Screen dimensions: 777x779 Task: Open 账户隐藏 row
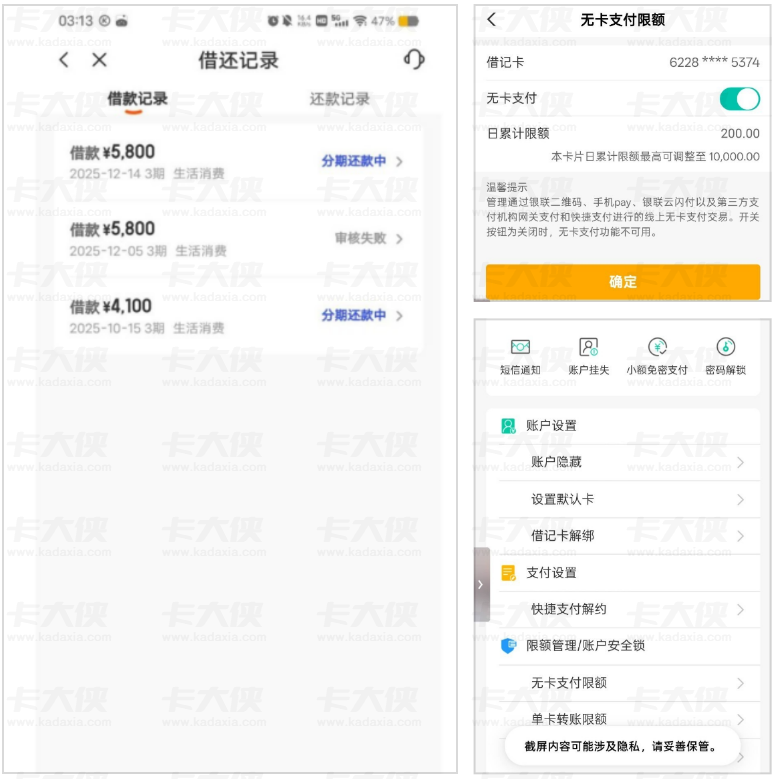point(629,463)
